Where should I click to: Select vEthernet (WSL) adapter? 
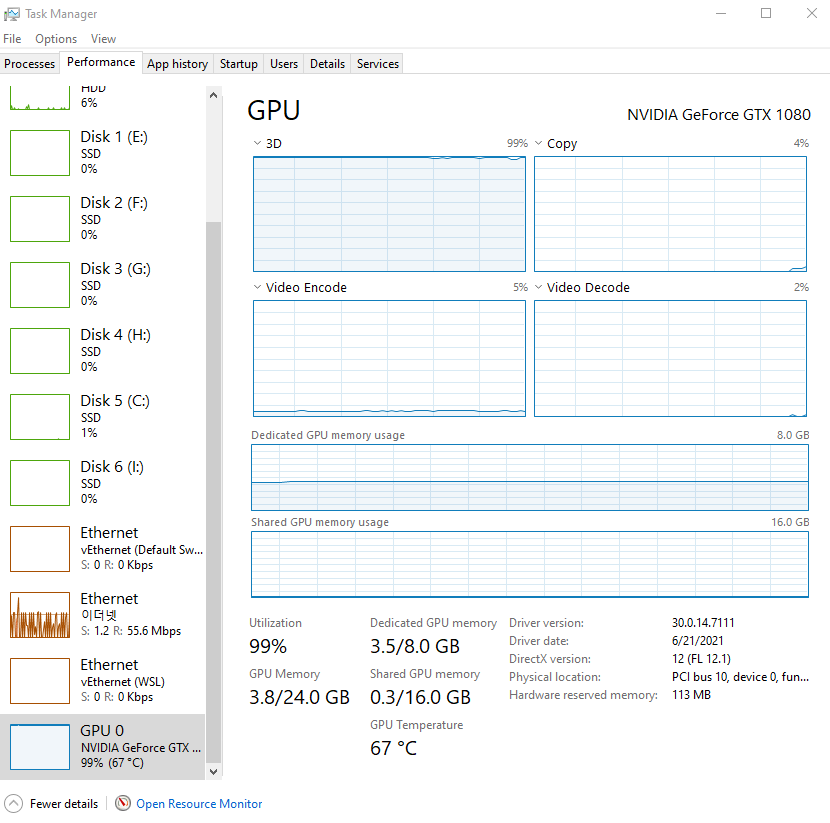103,681
